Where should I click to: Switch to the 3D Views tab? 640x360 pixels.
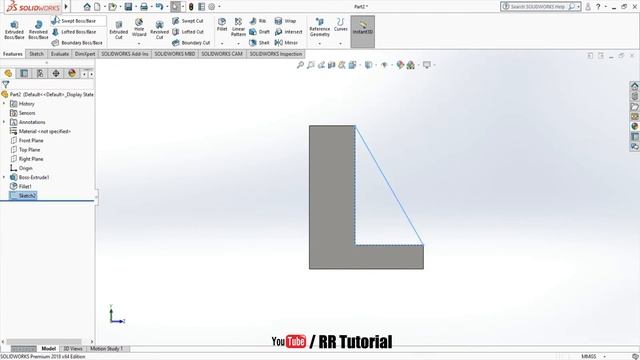click(73, 349)
